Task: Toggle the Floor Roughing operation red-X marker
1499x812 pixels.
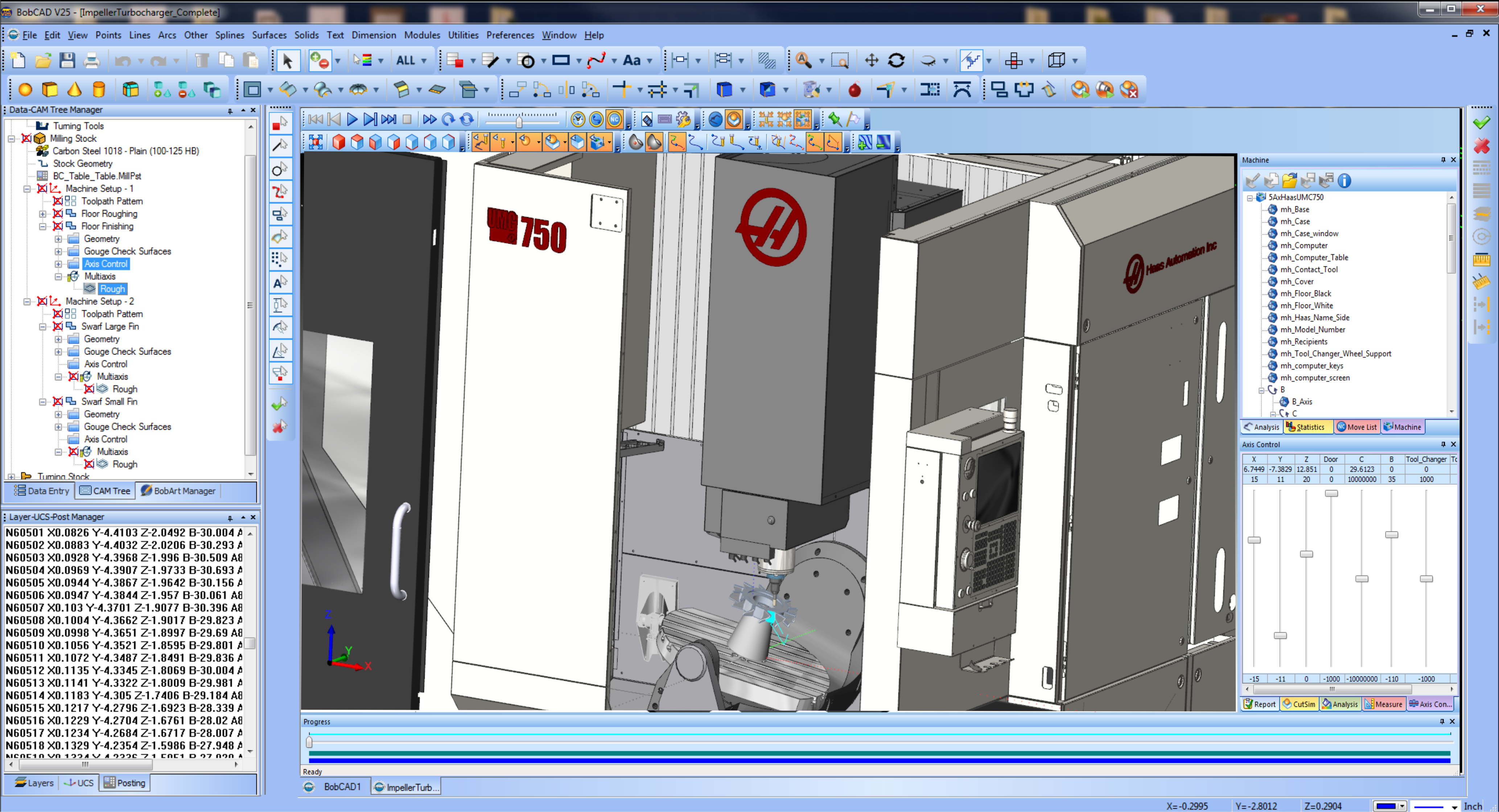Action: click(58, 214)
